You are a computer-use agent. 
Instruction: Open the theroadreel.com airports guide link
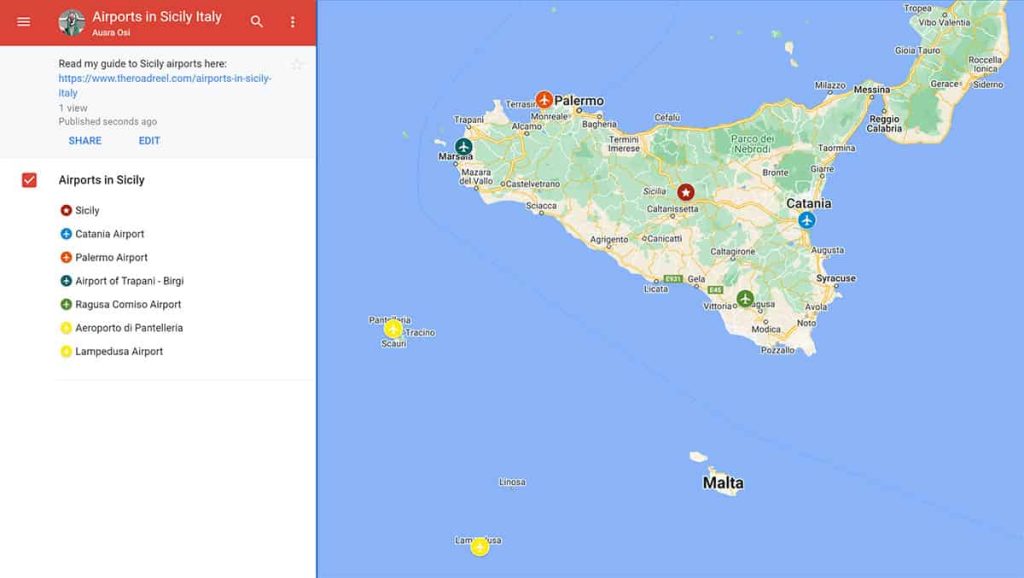165,86
